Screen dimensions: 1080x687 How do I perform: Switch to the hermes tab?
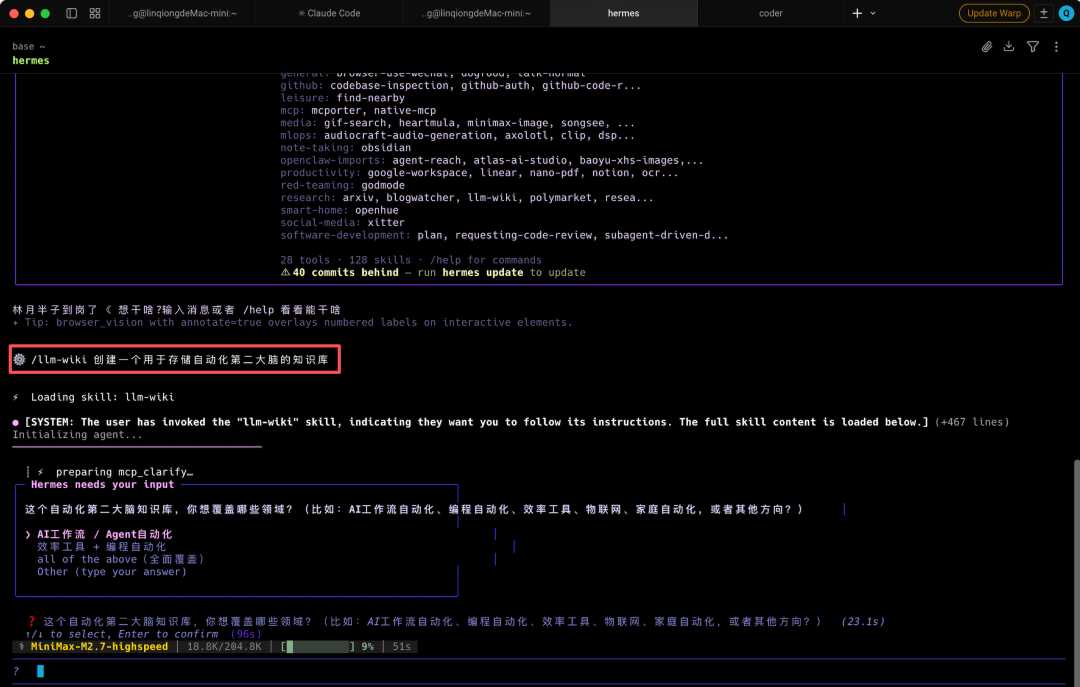(x=623, y=13)
